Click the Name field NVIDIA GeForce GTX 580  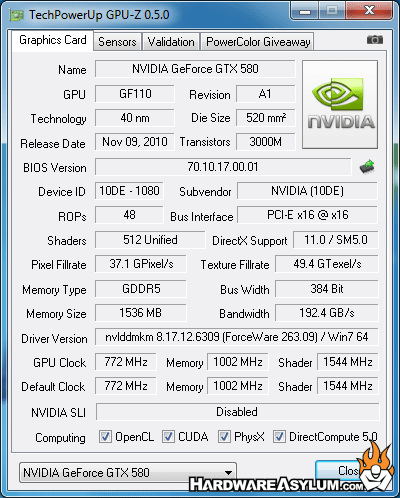click(x=195, y=69)
